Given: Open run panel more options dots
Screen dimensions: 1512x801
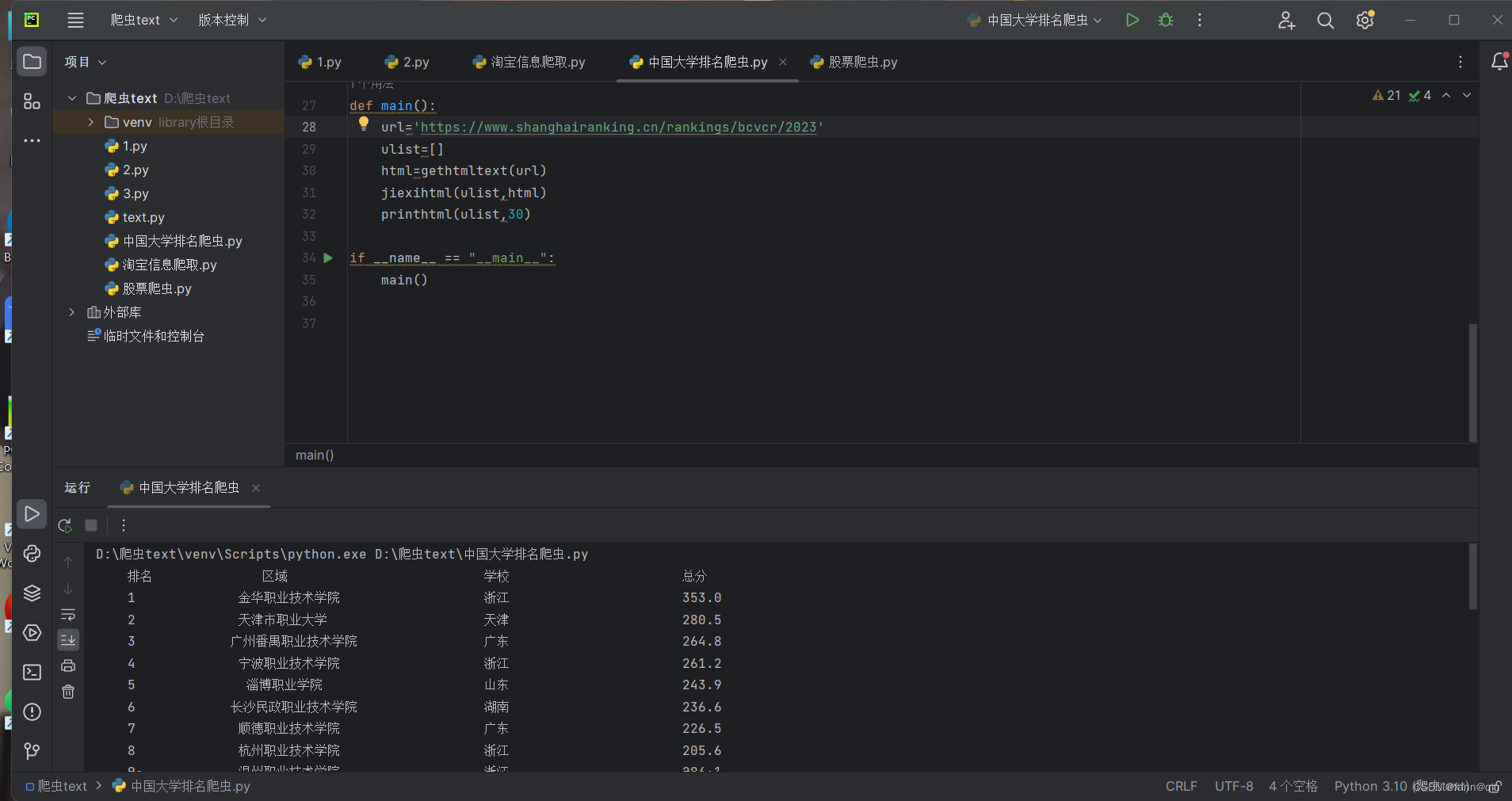Looking at the screenshot, I should tap(124, 525).
